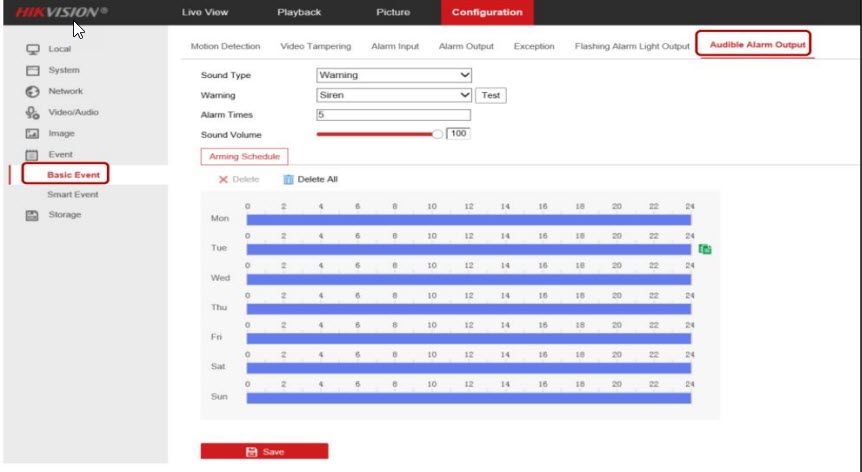Select the Flashing Alarm Light Output tab
This screenshot has height=472, width=862.
pyautogui.click(x=632, y=46)
